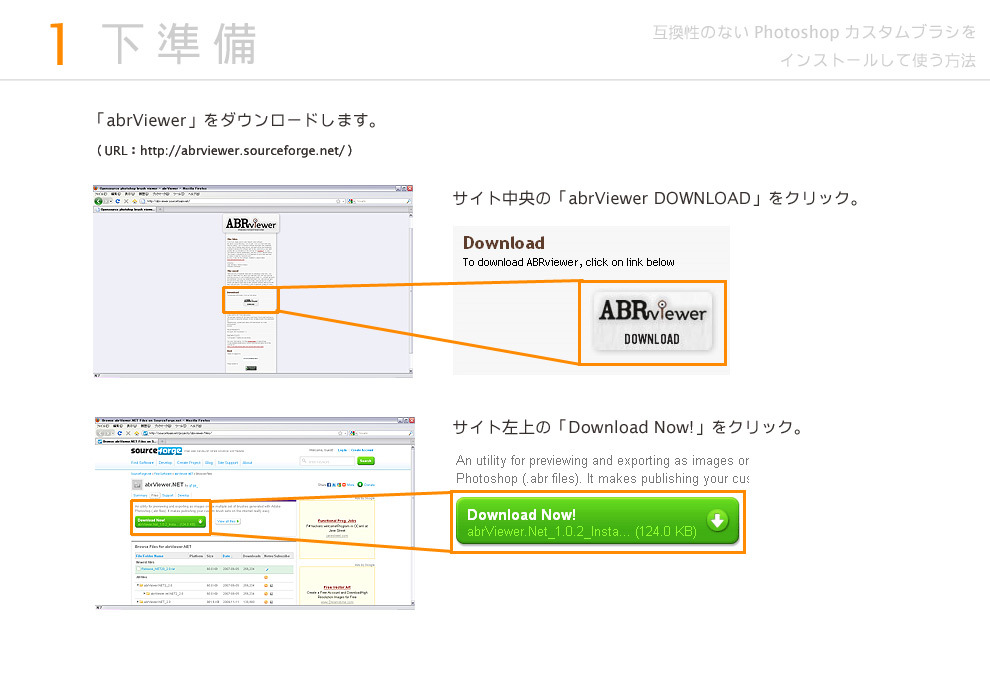Click the large ABRviewer DOWNLOAD button
This screenshot has height=700, width=990.
(x=652, y=322)
